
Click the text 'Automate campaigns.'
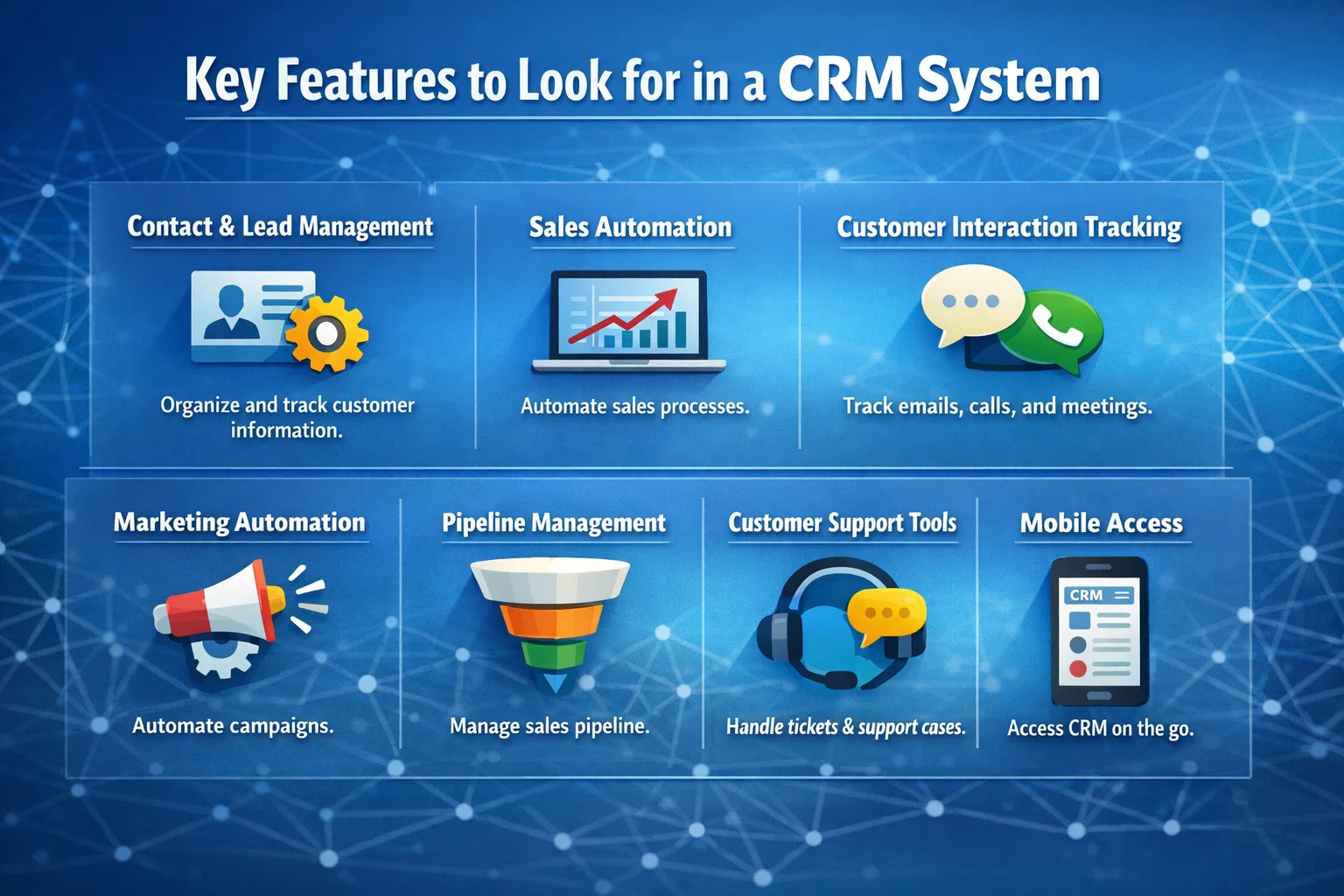[x=232, y=724]
